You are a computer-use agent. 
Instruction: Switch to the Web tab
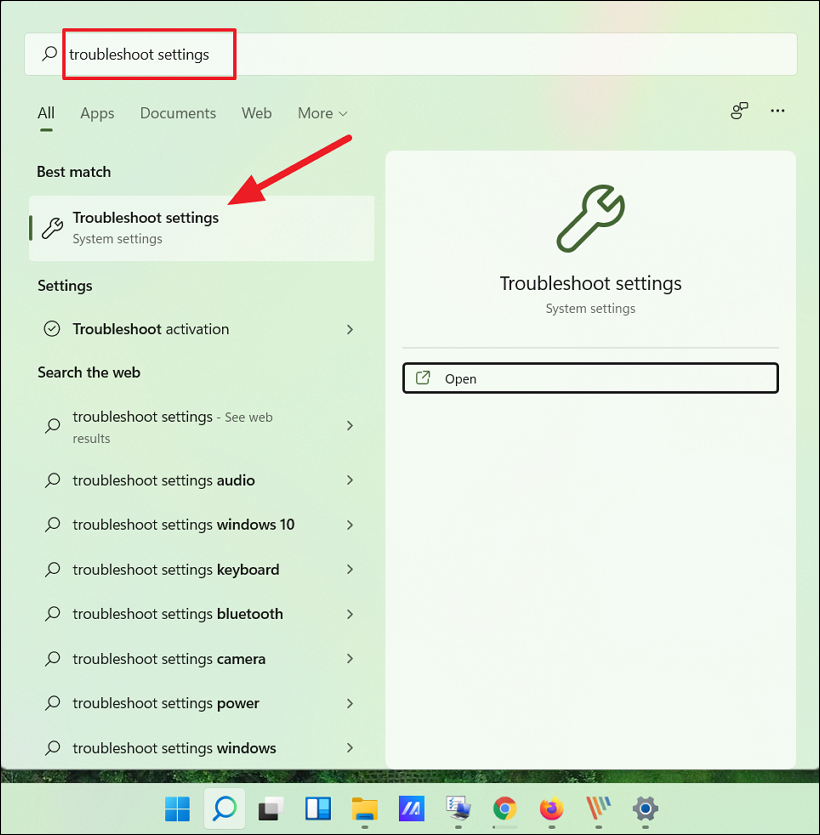(x=257, y=113)
